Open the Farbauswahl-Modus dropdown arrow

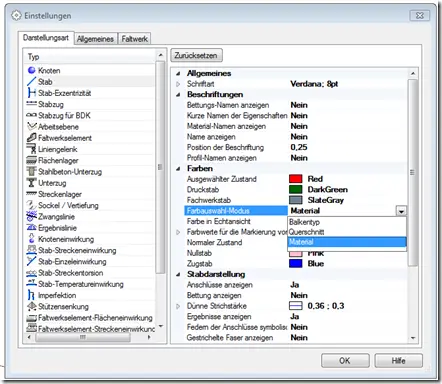pyautogui.click(x=401, y=211)
